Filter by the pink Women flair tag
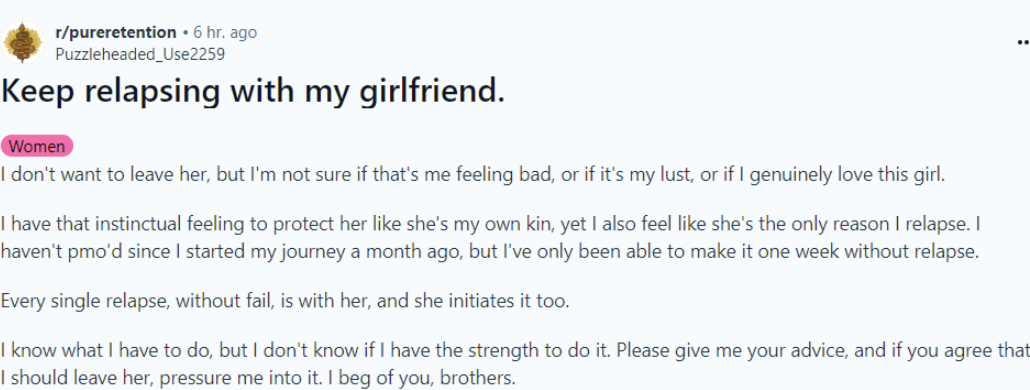Viewport: 1030px width, 390px height. click(x=37, y=146)
